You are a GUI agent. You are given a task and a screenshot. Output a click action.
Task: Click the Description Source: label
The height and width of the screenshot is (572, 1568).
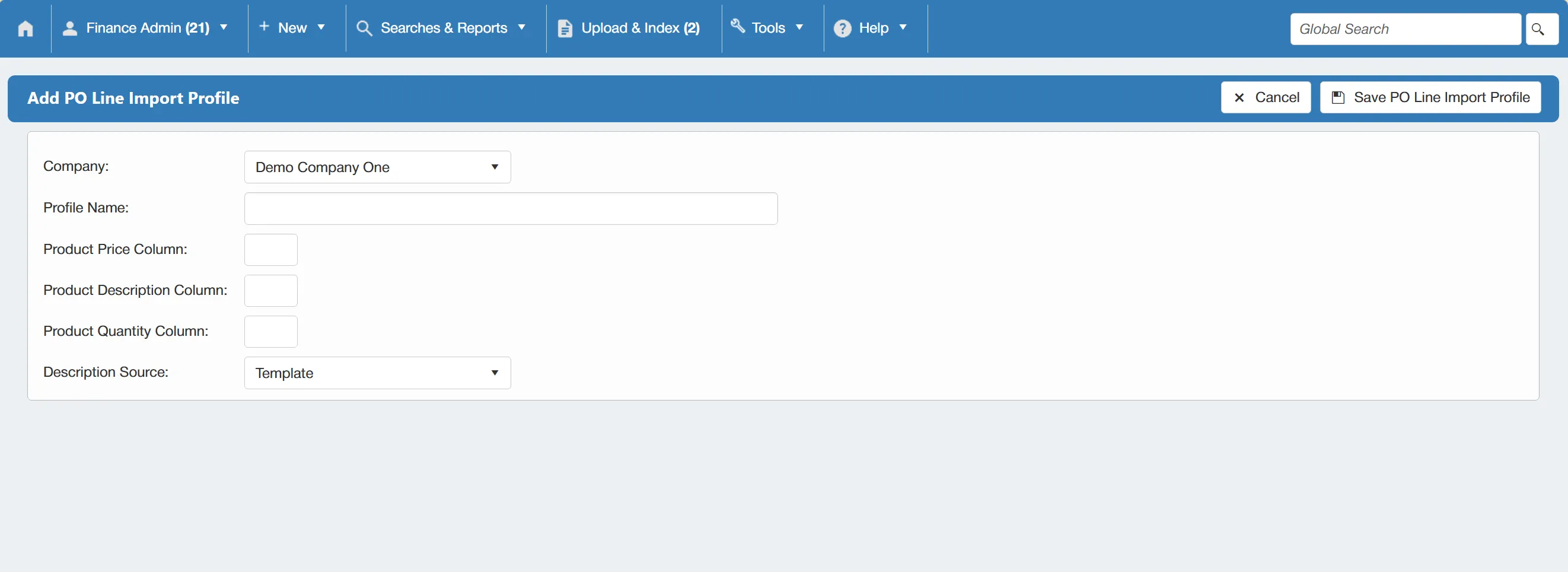tap(106, 372)
